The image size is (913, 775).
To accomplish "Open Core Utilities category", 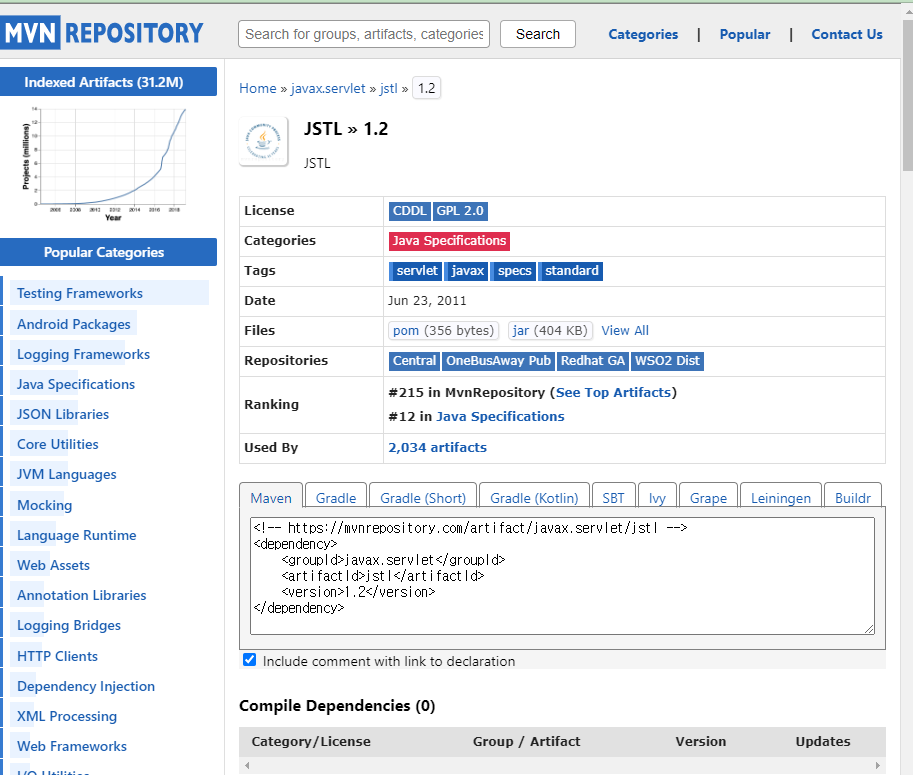I will pos(58,444).
